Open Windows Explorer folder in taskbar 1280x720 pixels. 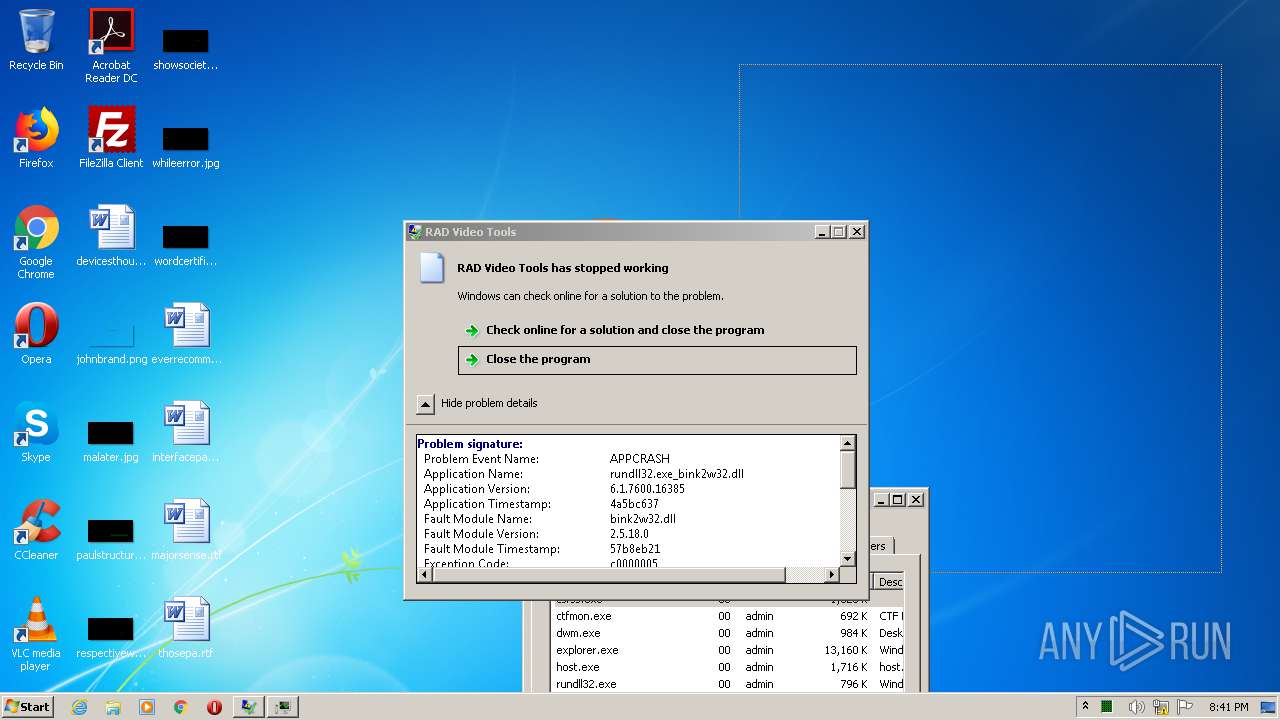(113, 707)
